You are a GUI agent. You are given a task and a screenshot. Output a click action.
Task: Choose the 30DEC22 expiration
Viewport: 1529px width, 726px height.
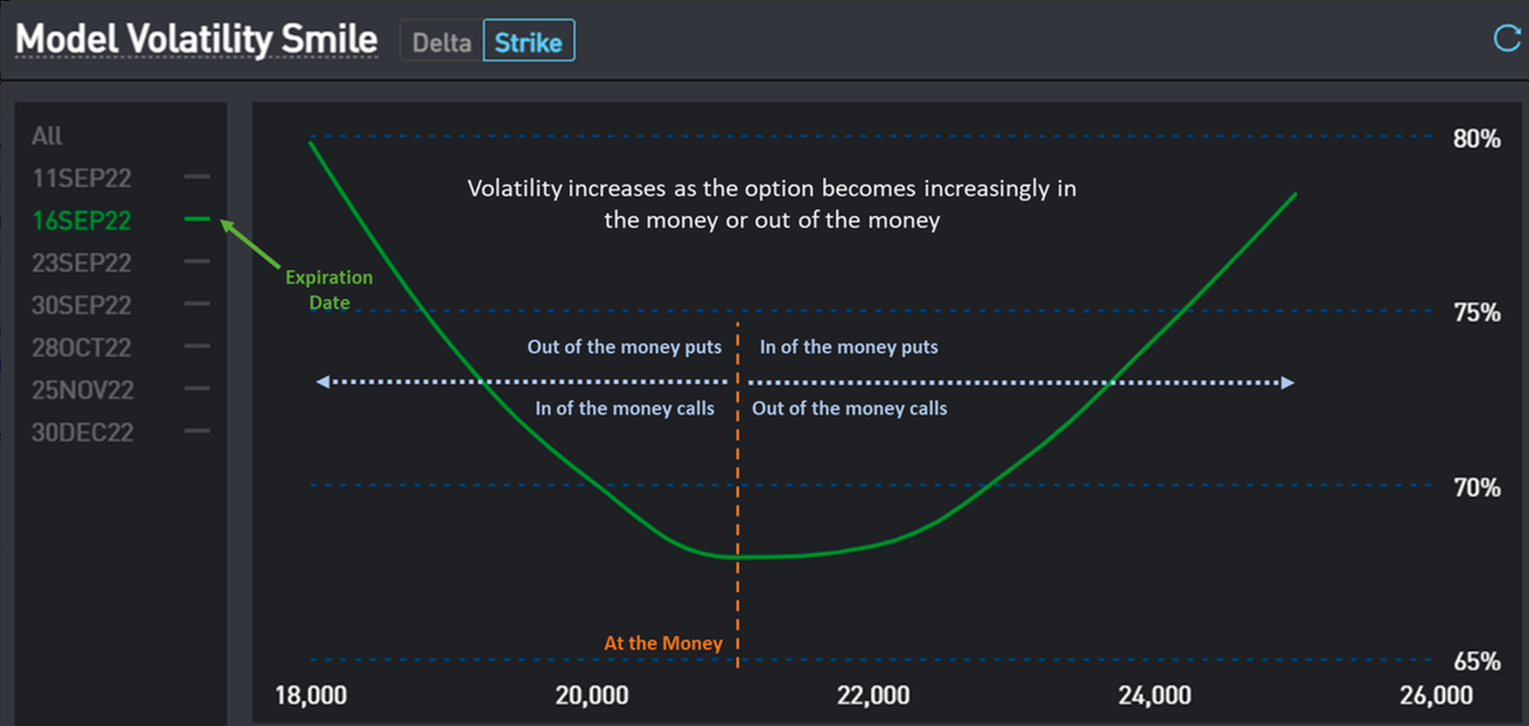[81, 433]
